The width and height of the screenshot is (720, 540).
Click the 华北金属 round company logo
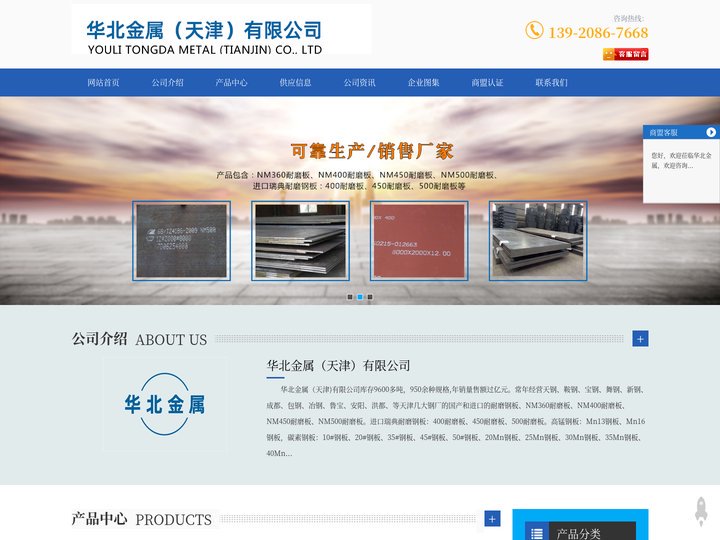pyautogui.click(x=165, y=404)
